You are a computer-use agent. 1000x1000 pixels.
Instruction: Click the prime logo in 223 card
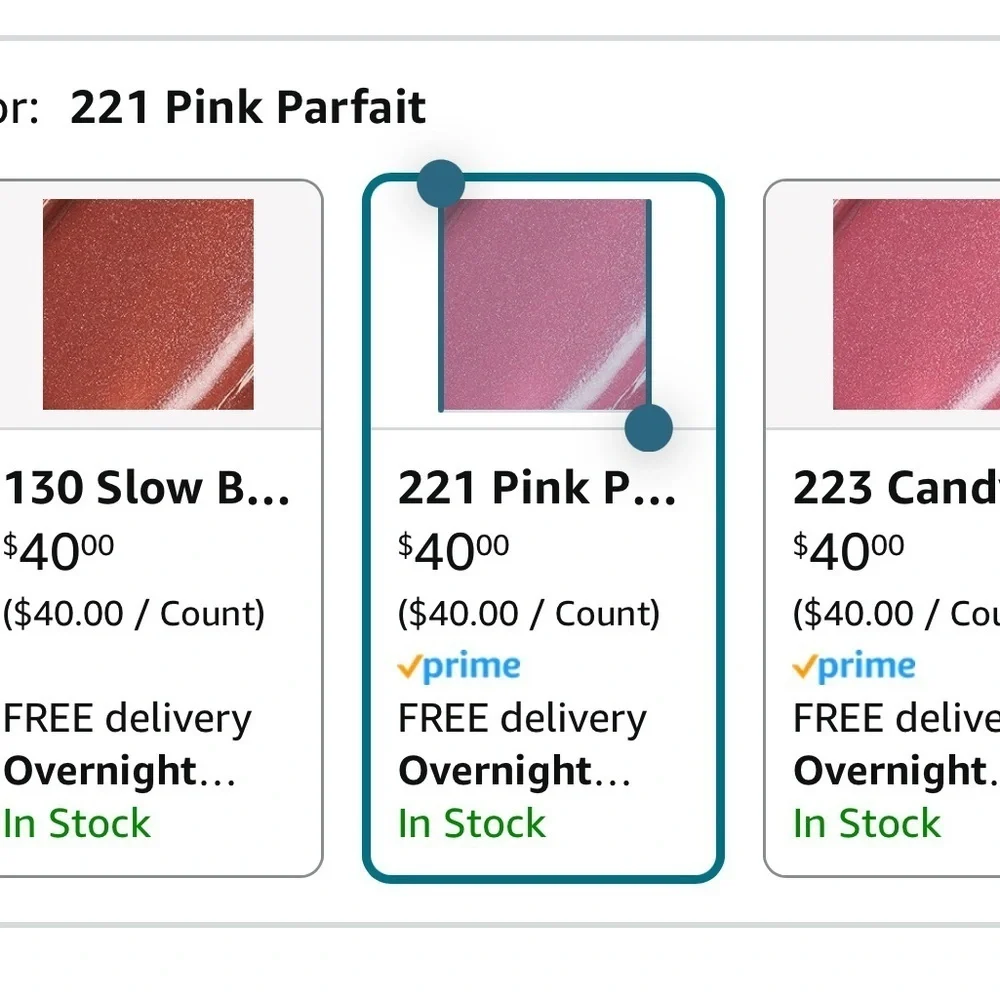[854, 667]
